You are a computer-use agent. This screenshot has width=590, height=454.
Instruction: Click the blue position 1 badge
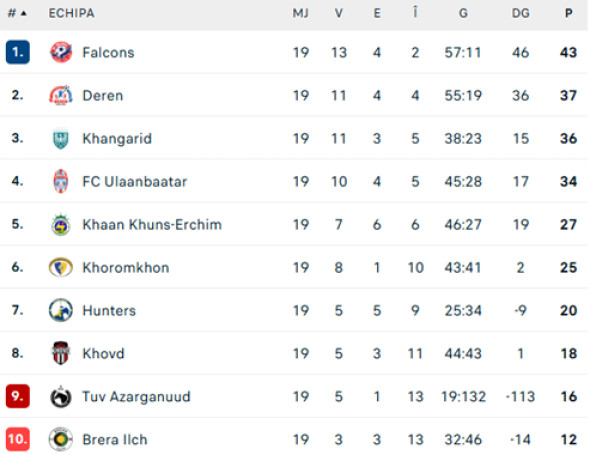tap(18, 52)
